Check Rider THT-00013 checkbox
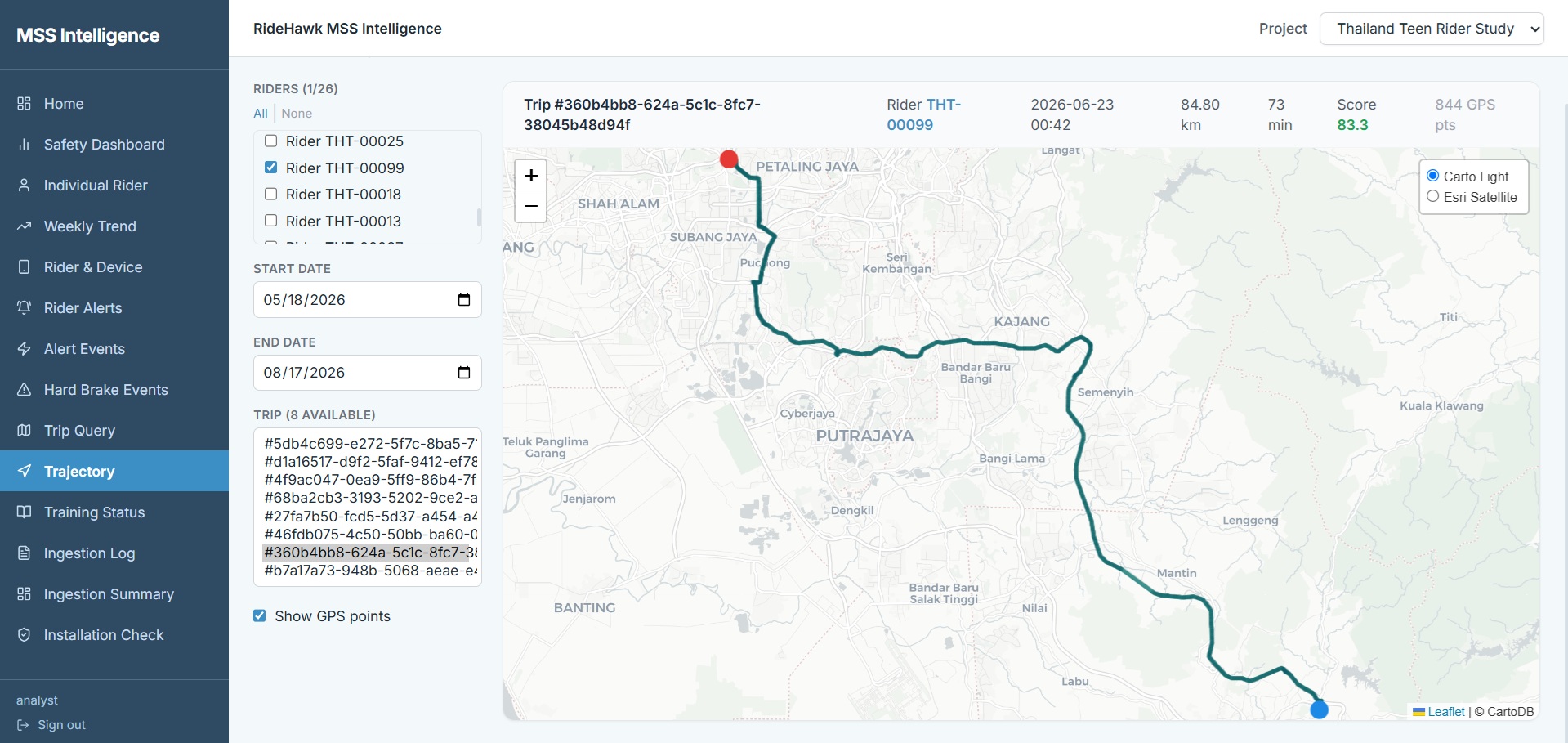This screenshot has width=1568, height=743. 271,221
